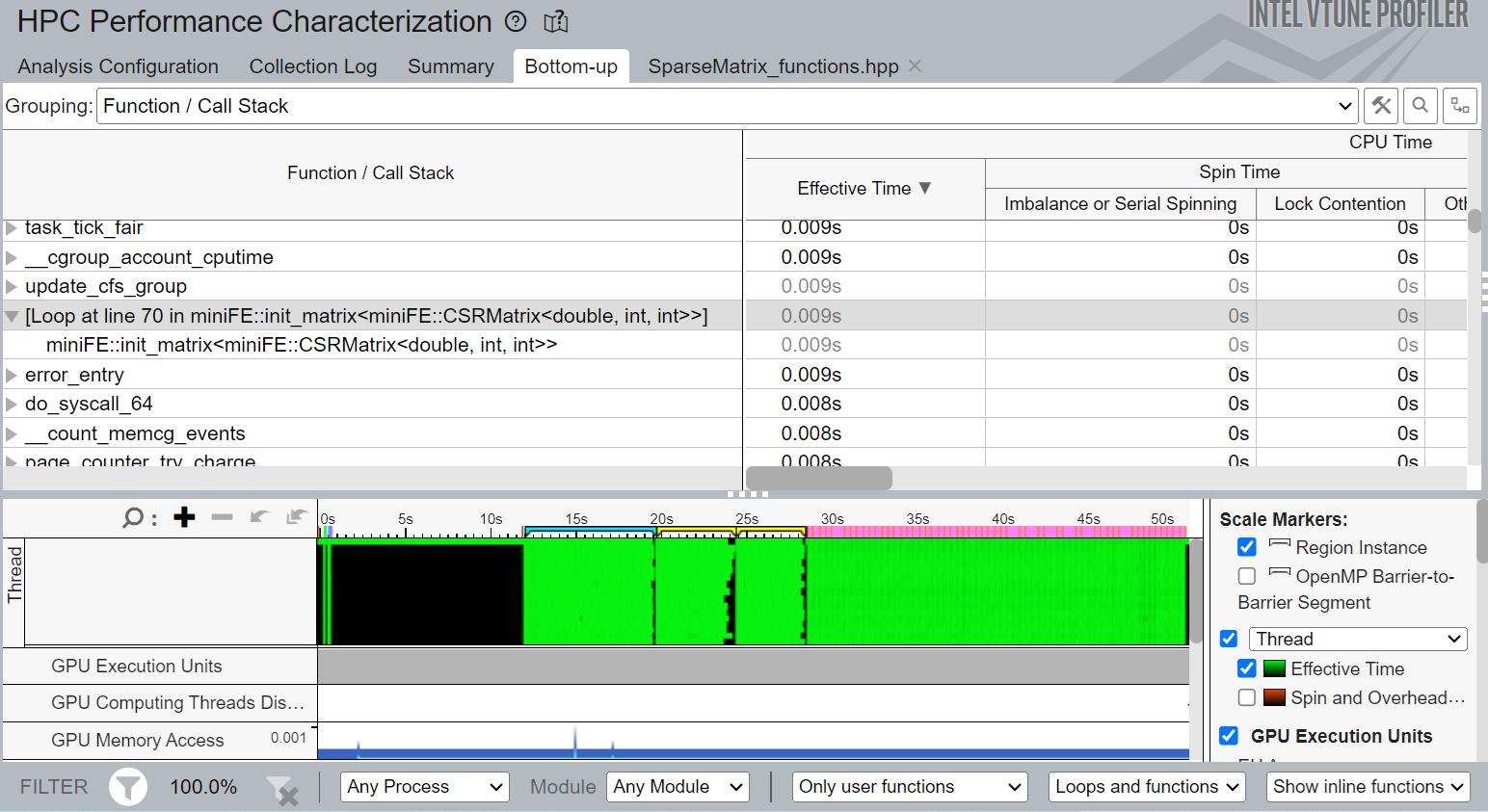Click the Spin Time column group header

(1239, 172)
